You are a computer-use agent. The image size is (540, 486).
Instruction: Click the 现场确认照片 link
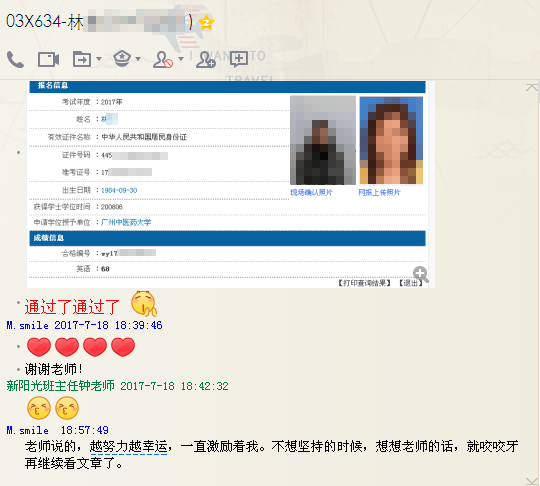[x=311, y=193]
